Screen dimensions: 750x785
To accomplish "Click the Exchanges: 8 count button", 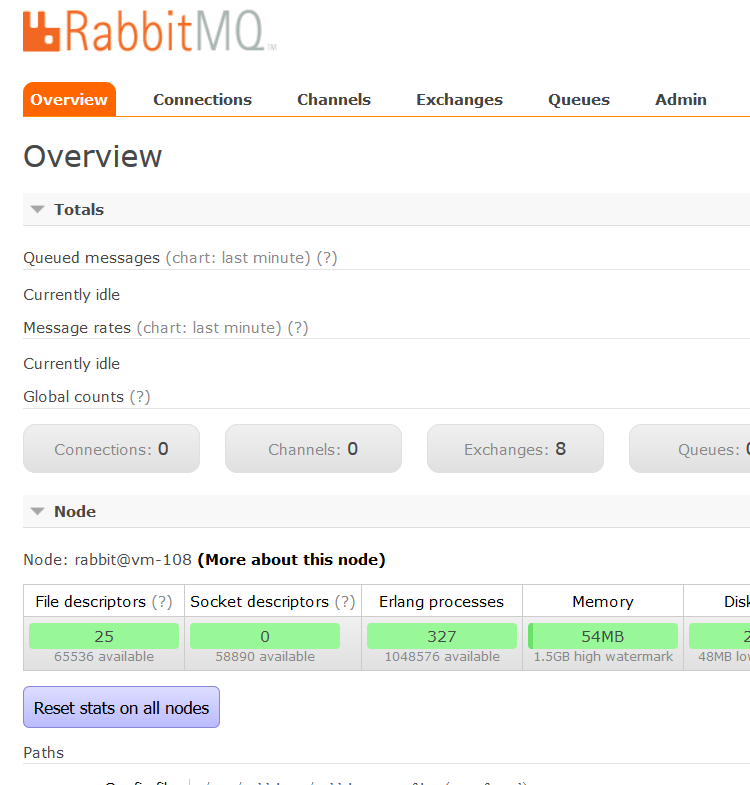I will click(515, 449).
